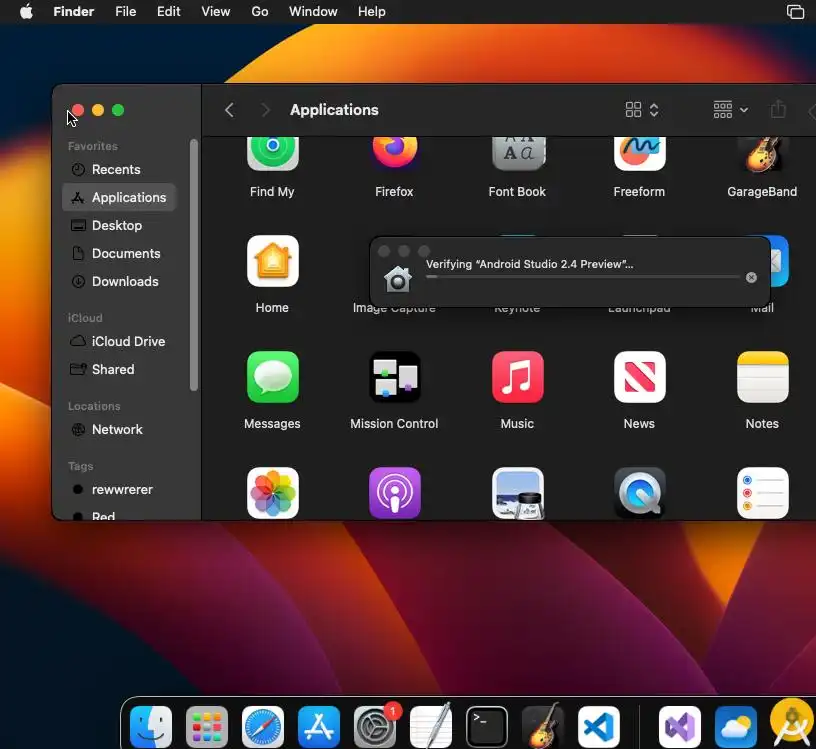Open GarageBand in the Applications folder

762,155
